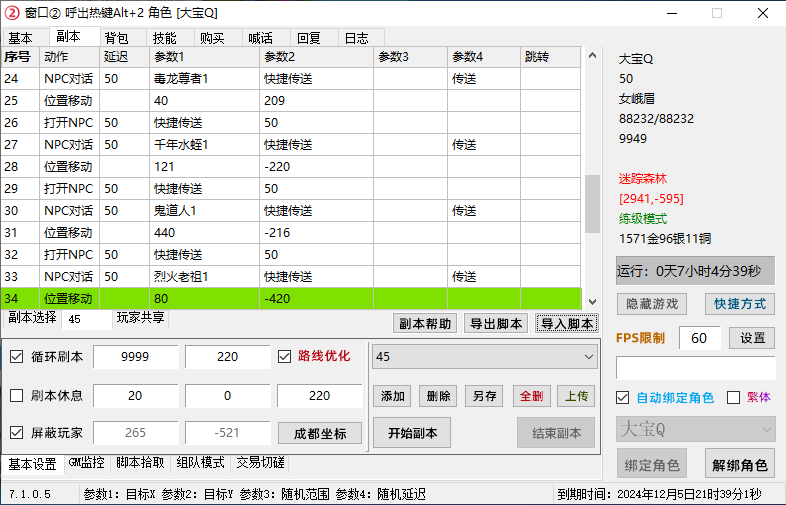Enable the 循环副本 checkbox

[17, 357]
